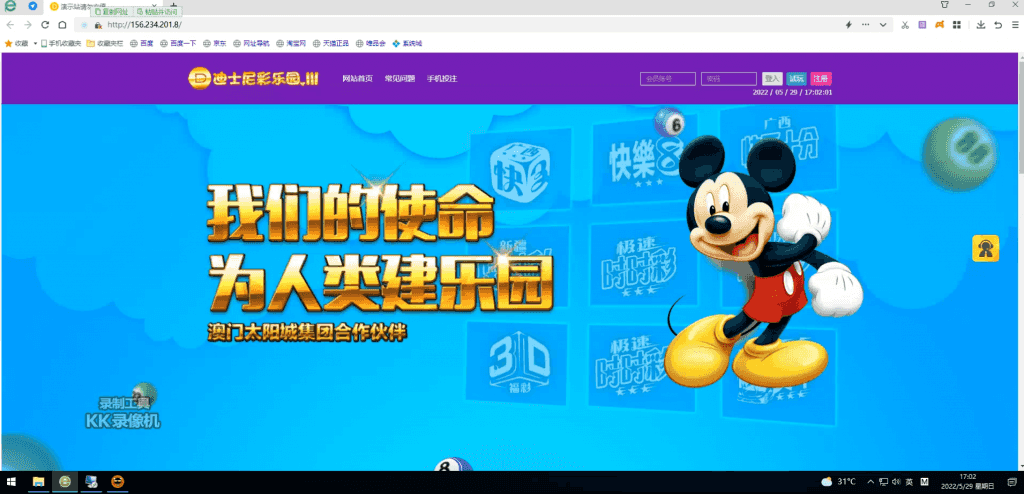This screenshot has width=1024, height=494.
Task: Open the 百度 bookmark
Action: coord(142,43)
